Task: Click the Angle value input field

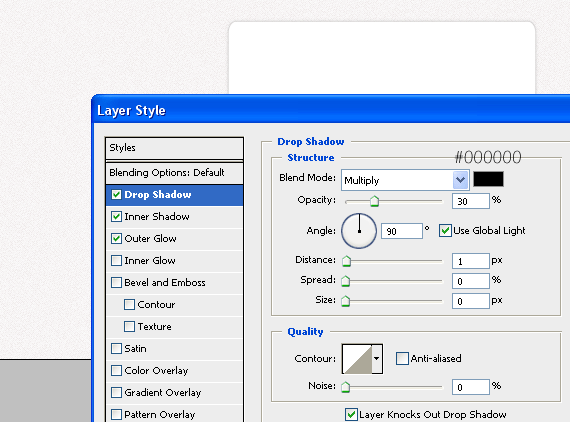Action: [x=402, y=231]
